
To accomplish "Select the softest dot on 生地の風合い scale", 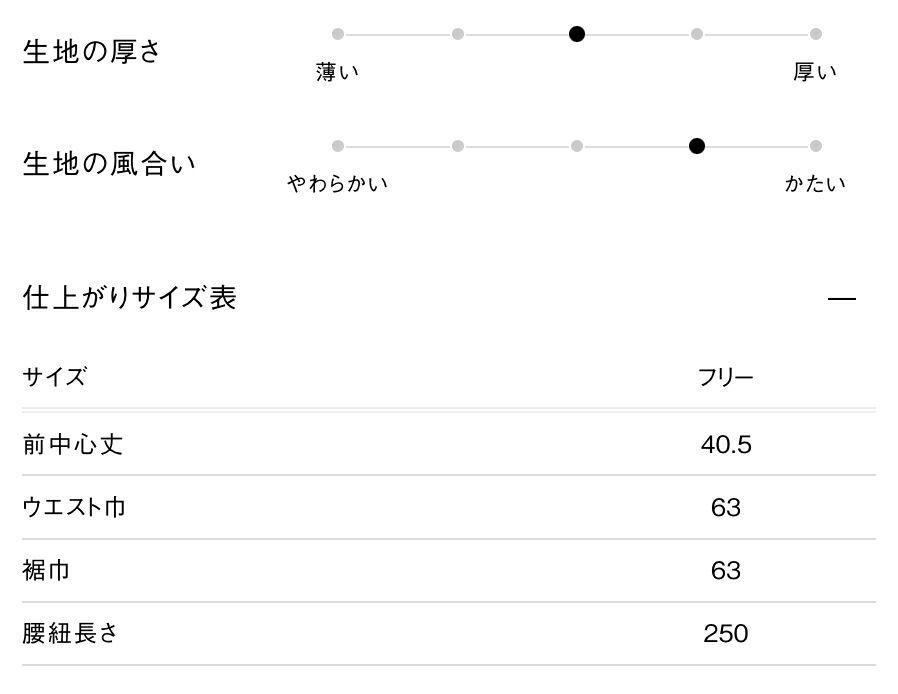I will coord(338,146).
